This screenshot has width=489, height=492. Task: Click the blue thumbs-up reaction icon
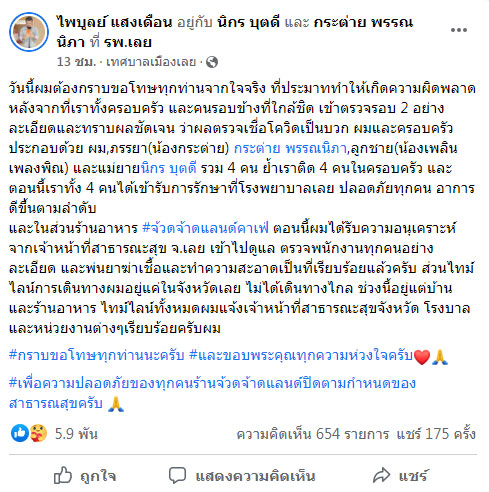pos(20,433)
